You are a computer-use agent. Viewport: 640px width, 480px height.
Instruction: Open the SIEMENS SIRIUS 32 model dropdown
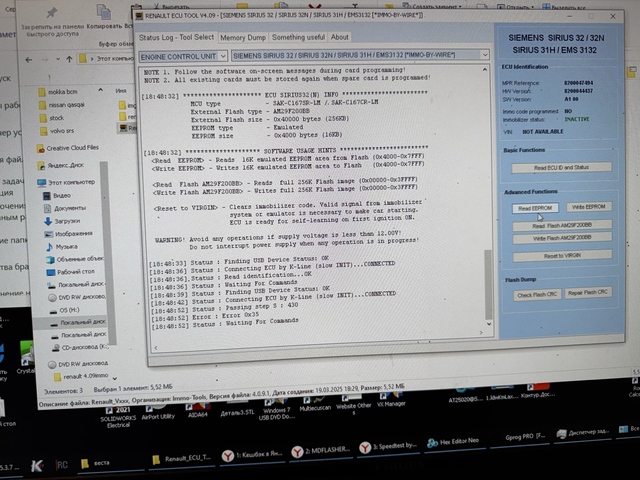coord(484,55)
